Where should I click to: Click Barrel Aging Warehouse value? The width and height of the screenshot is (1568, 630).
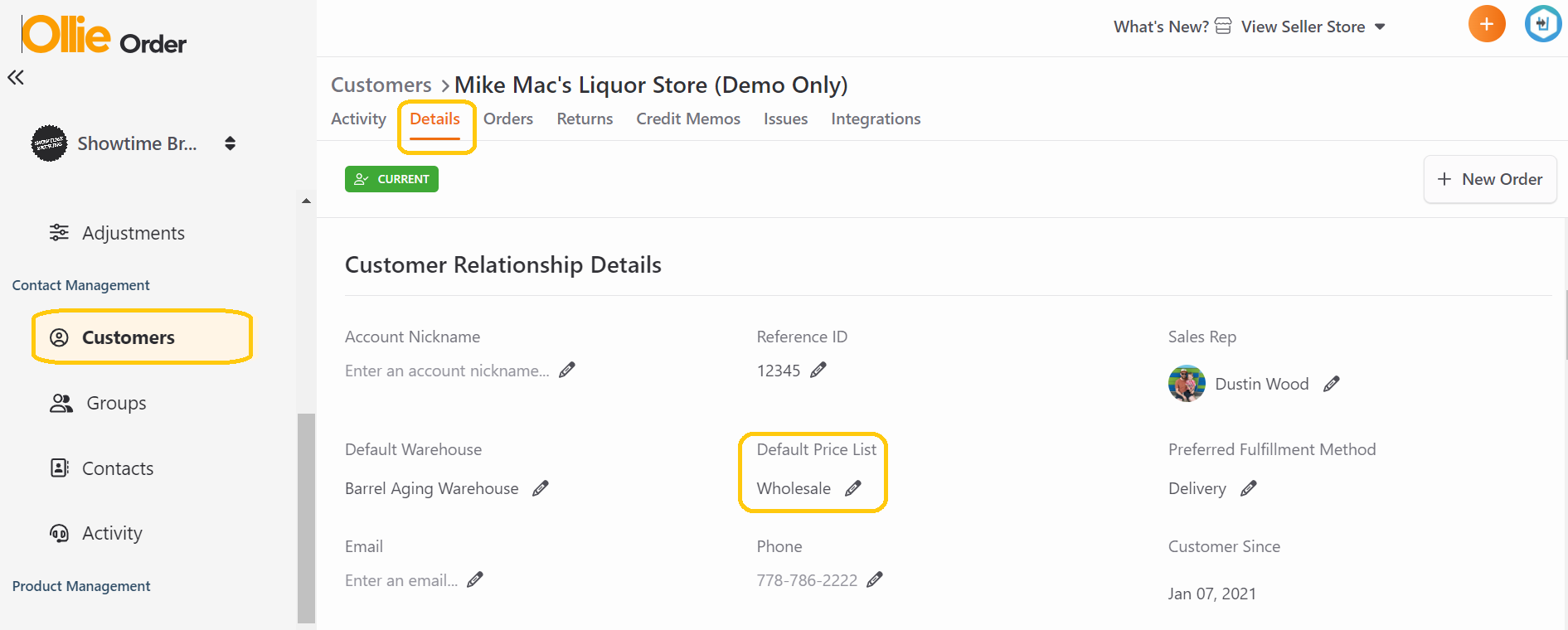(x=432, y=488)
